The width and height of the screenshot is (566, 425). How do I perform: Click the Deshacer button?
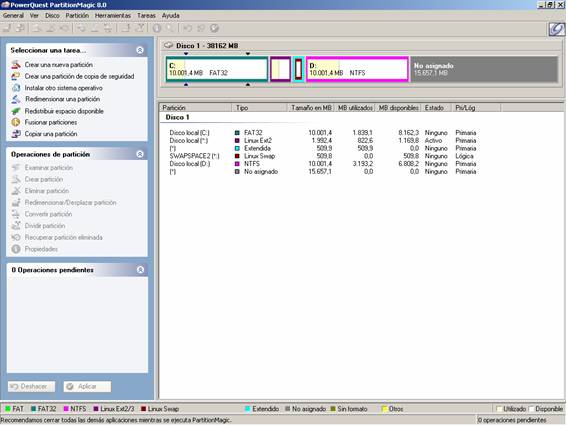(x=31, y=386)
